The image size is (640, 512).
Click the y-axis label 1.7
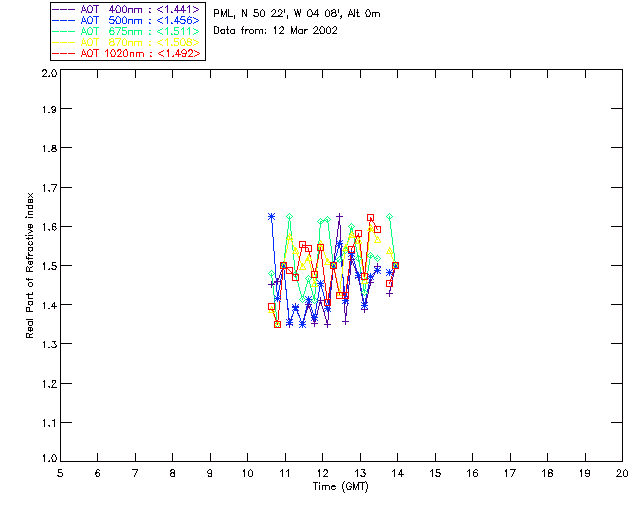click(49, 188)
